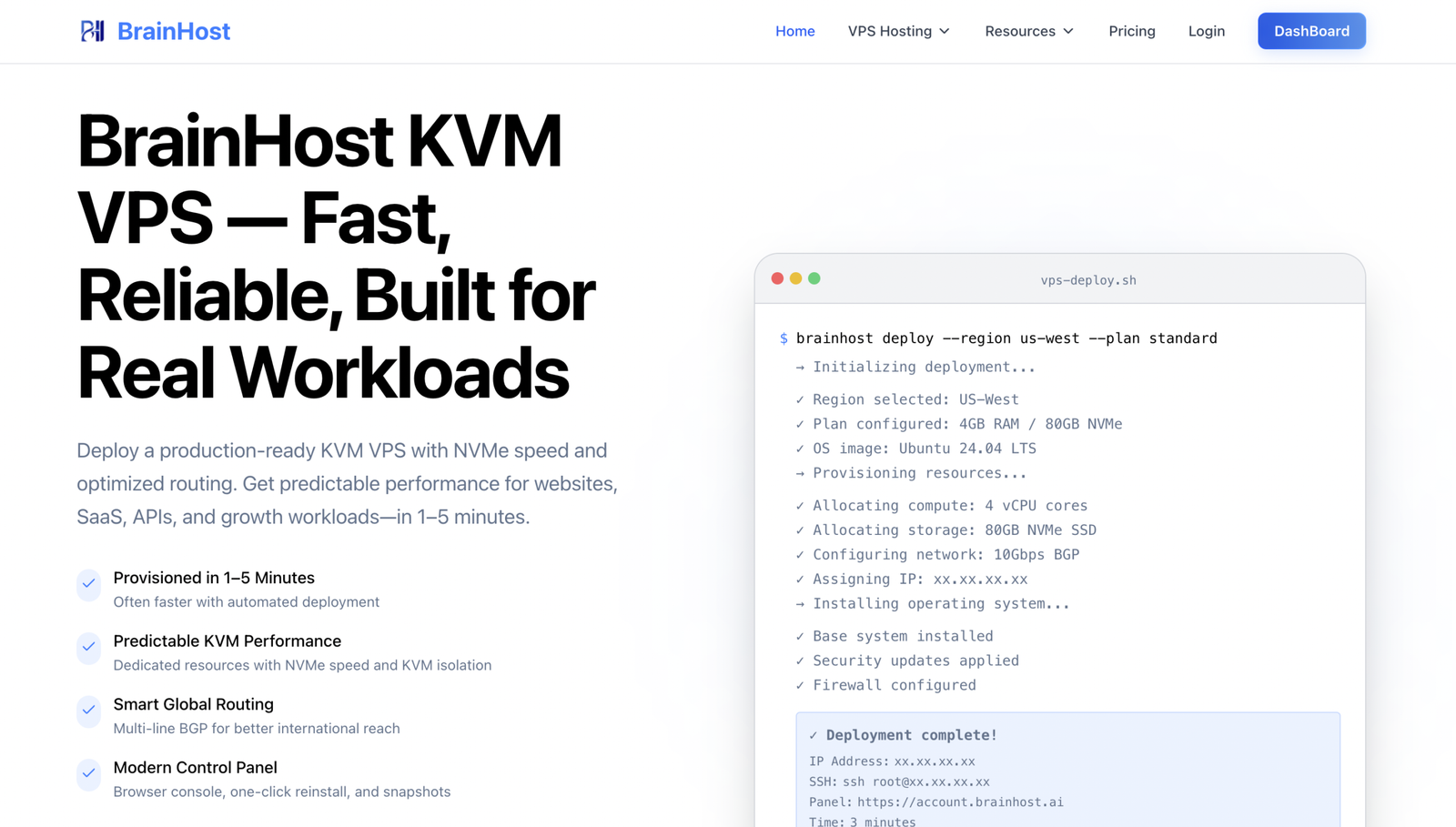1456x827 pixels.
Task: Click 'Often faster with automated deployment' description
Action: 246,602
